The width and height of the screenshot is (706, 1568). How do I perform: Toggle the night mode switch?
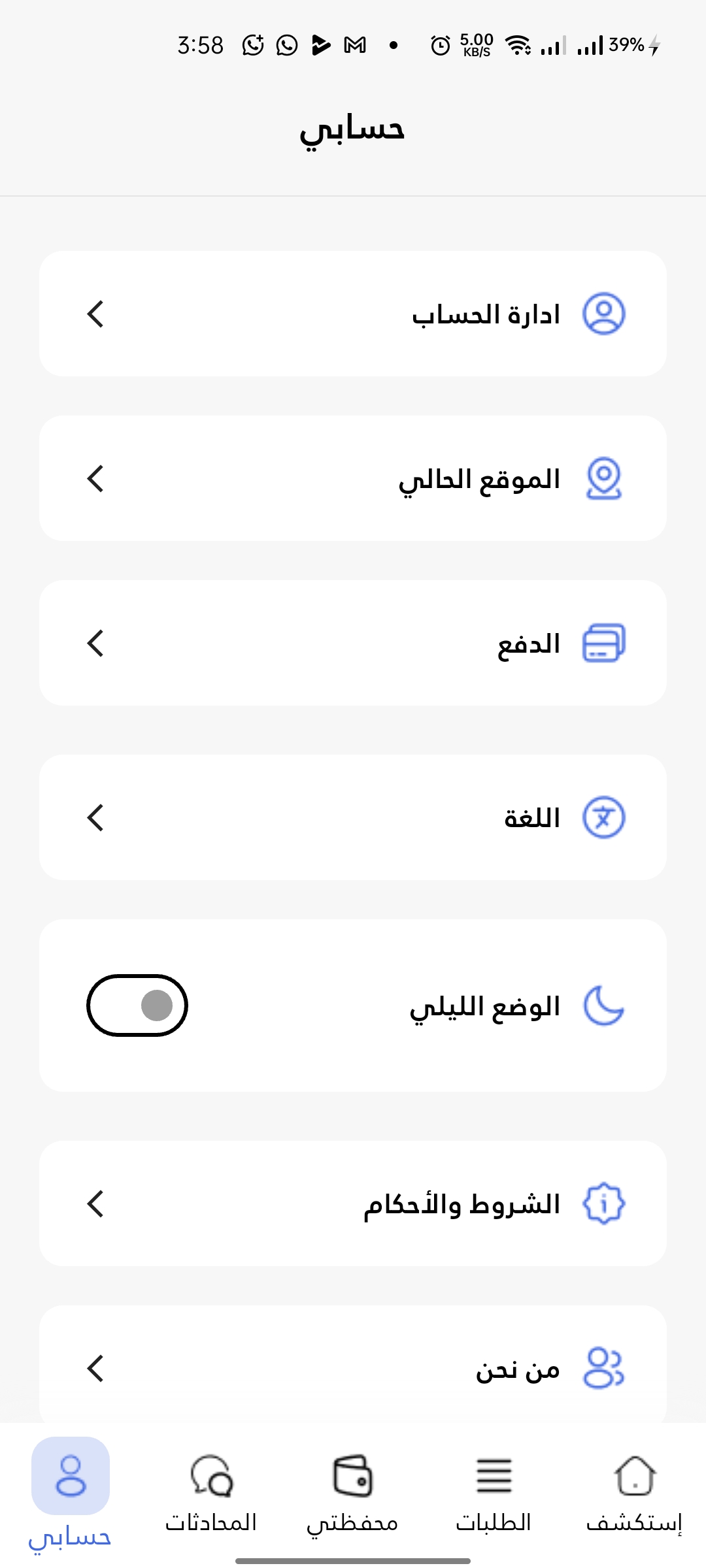point(137,1005)
